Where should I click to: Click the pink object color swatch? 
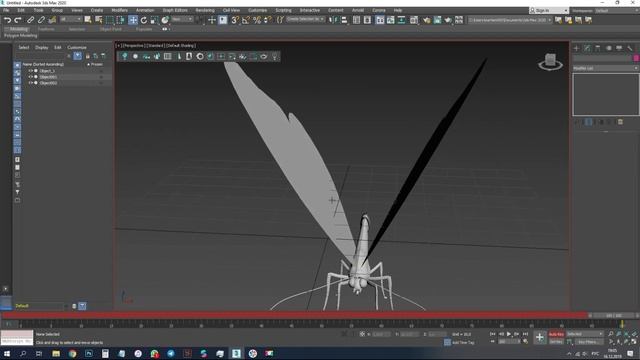pyautogui.click(x=636, y=58)
